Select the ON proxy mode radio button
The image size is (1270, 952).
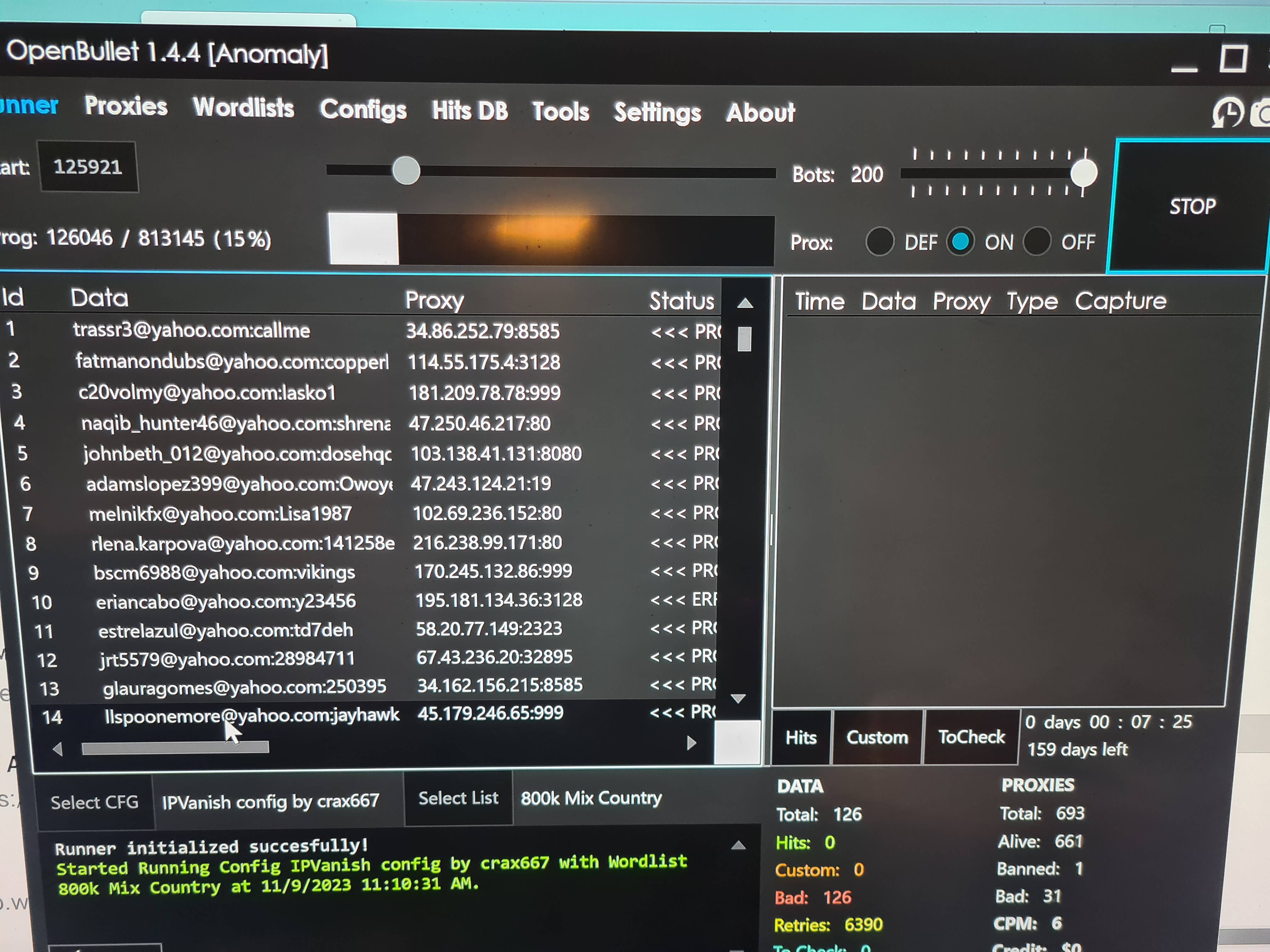pyautogui.click(x=960, y=241)
